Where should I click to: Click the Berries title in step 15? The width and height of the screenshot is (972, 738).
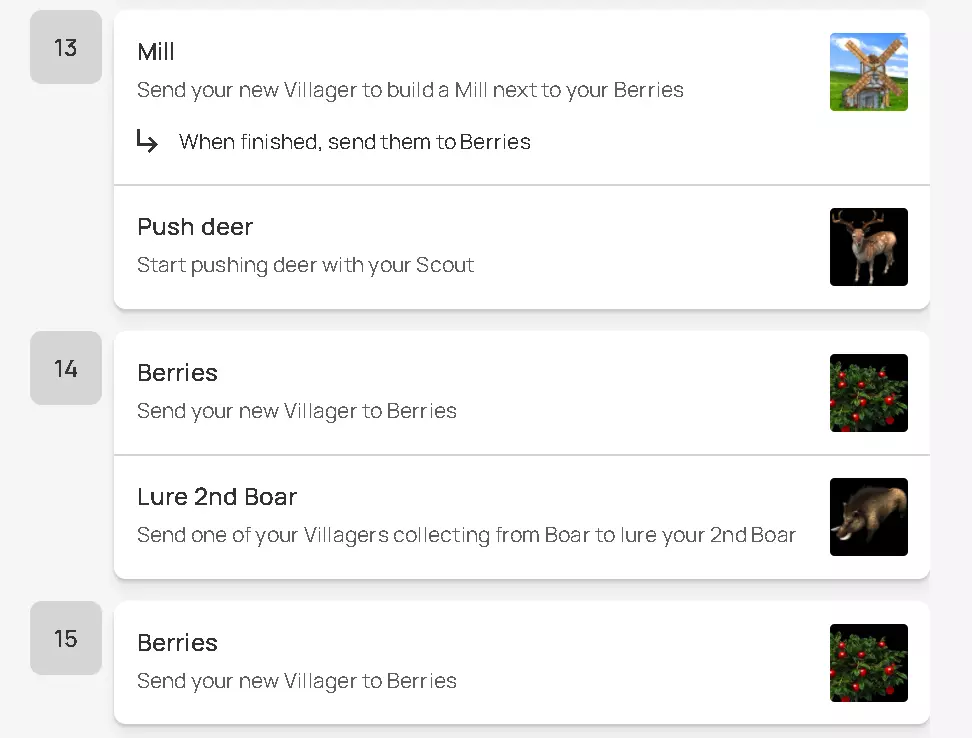(177, 643)
